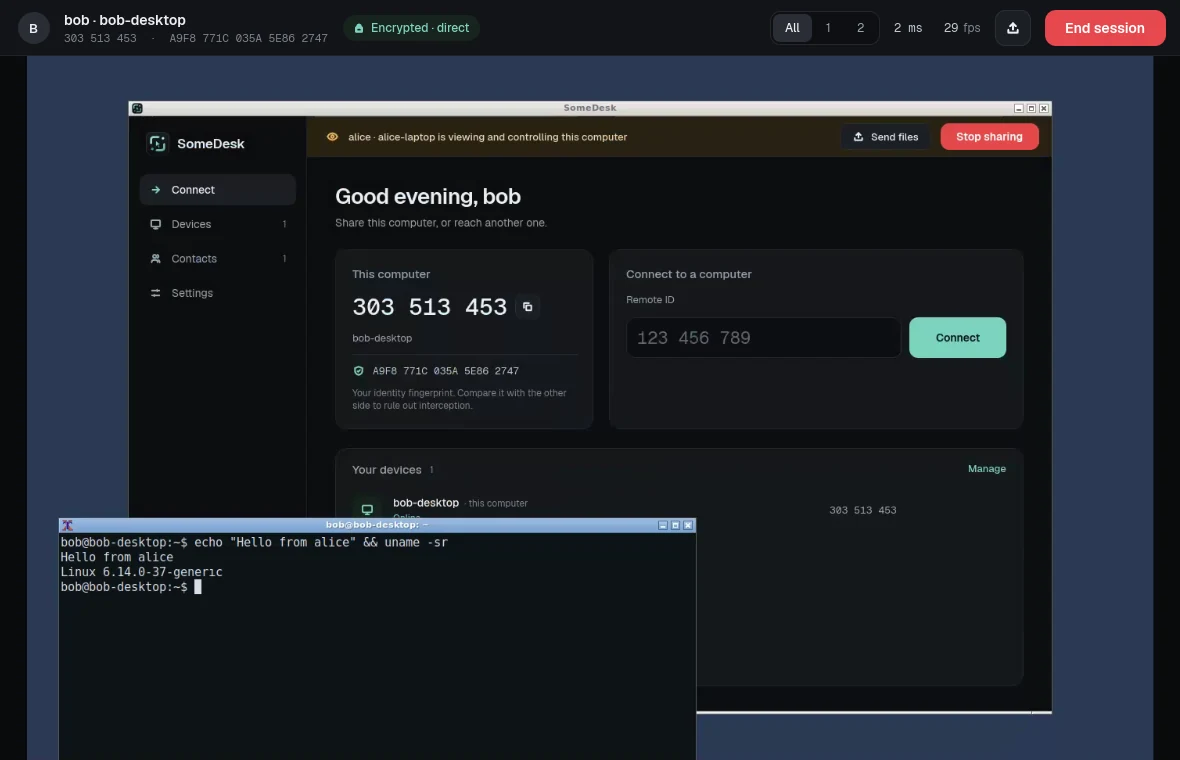
Task: Open Contacts in the sidebar
Action: click(x=217, y=259)
